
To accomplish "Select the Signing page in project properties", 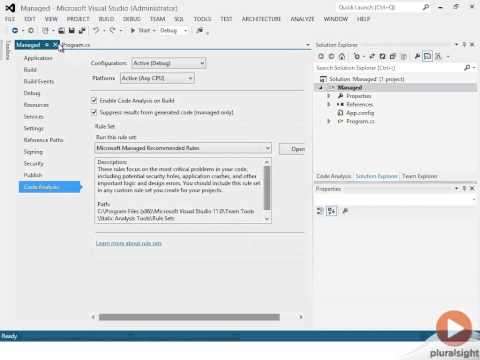I will 33,152.
